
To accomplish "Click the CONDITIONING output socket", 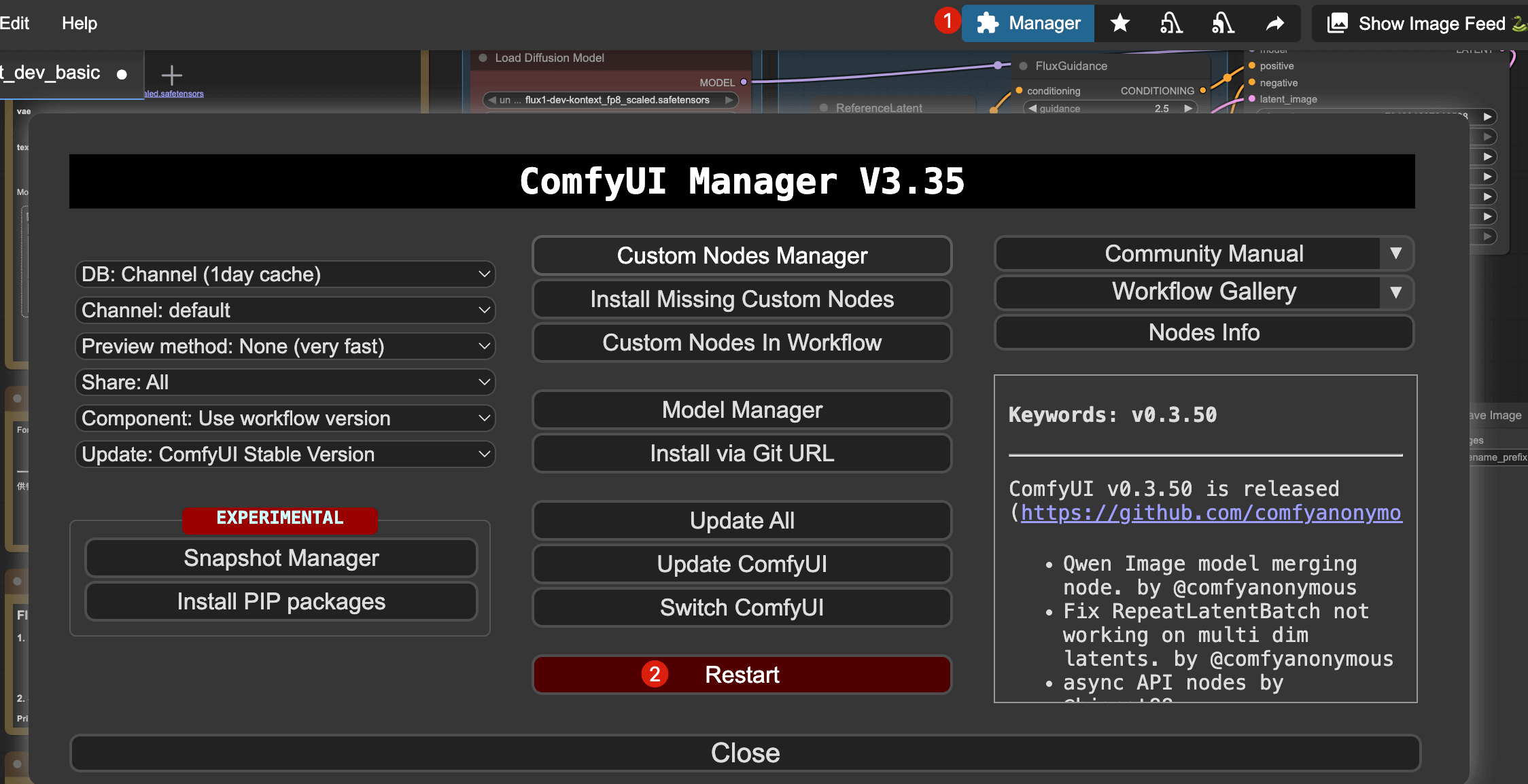I will [1202, 90].
